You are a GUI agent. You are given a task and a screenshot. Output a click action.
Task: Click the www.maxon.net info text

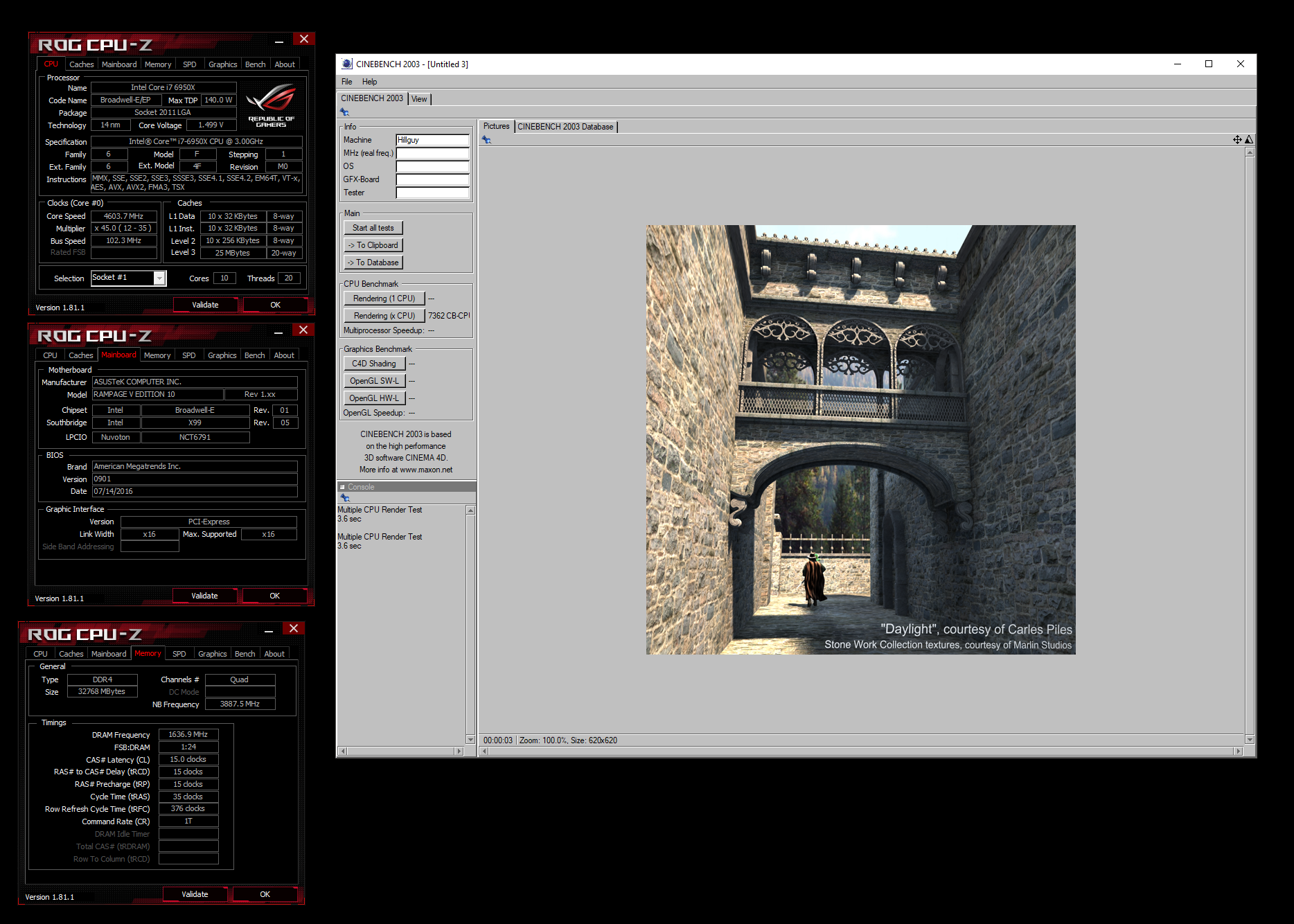[426, 470]
